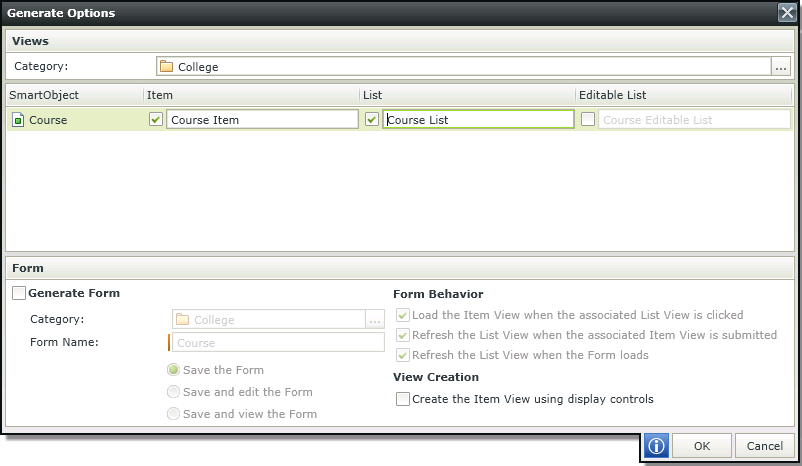Screen dimensions: 802x466
Task: Uncheck the Course List view checkbox
Action: [372, 119]
